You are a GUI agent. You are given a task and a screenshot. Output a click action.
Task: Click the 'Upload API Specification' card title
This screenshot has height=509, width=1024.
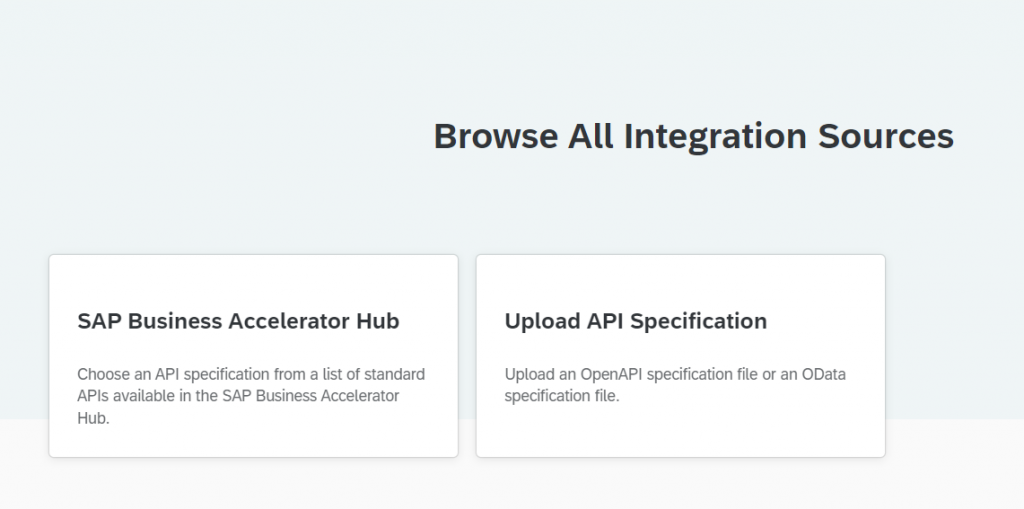(635, 321)
